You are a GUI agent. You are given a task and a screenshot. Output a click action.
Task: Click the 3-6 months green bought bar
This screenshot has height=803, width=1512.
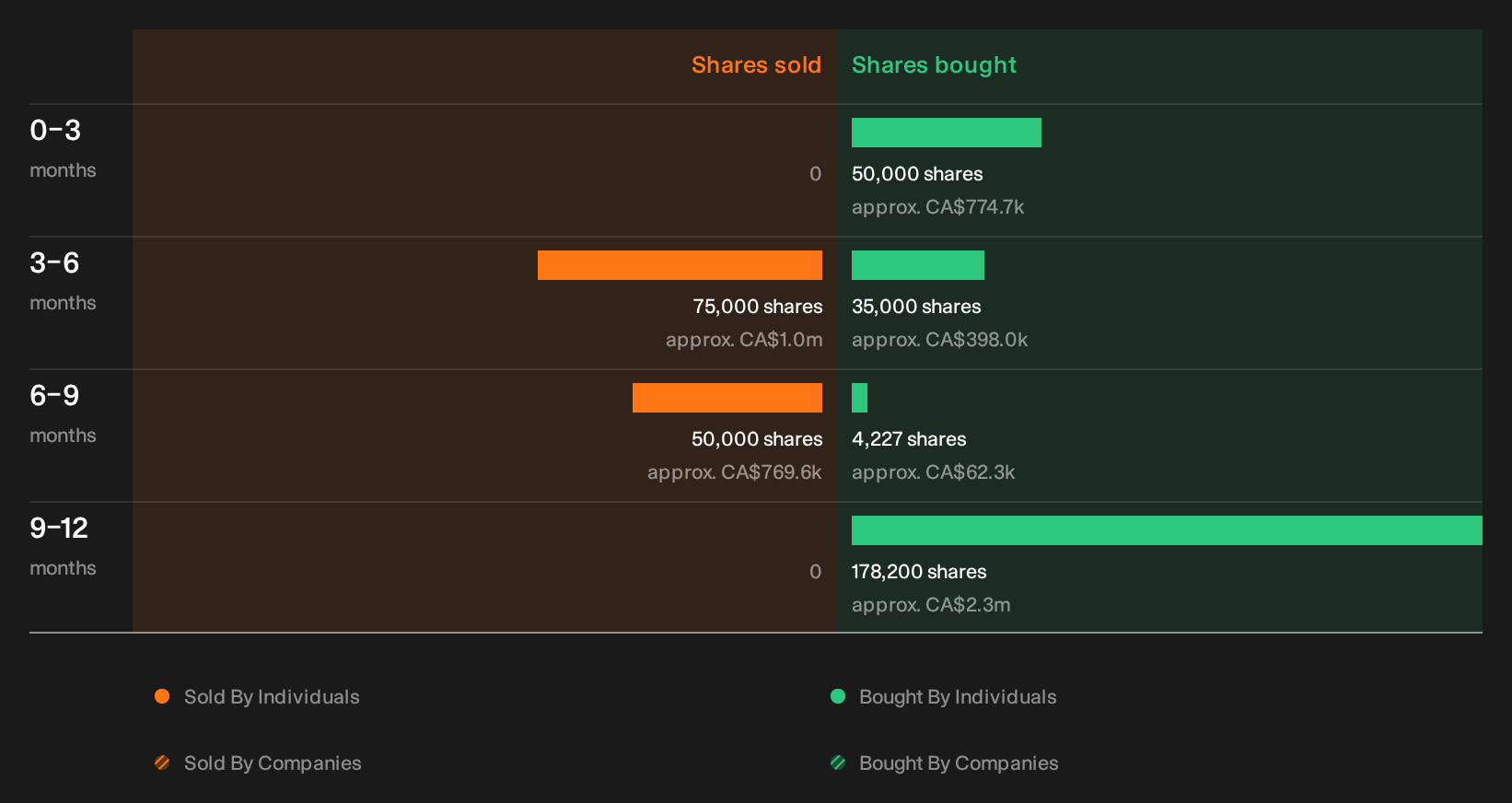918,265
